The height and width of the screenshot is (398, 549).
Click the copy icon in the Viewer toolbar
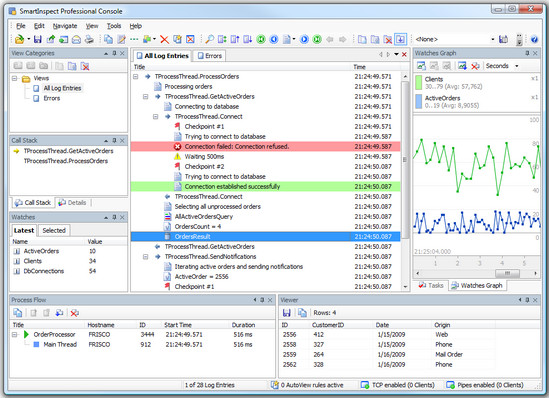[x=302, y=313]
